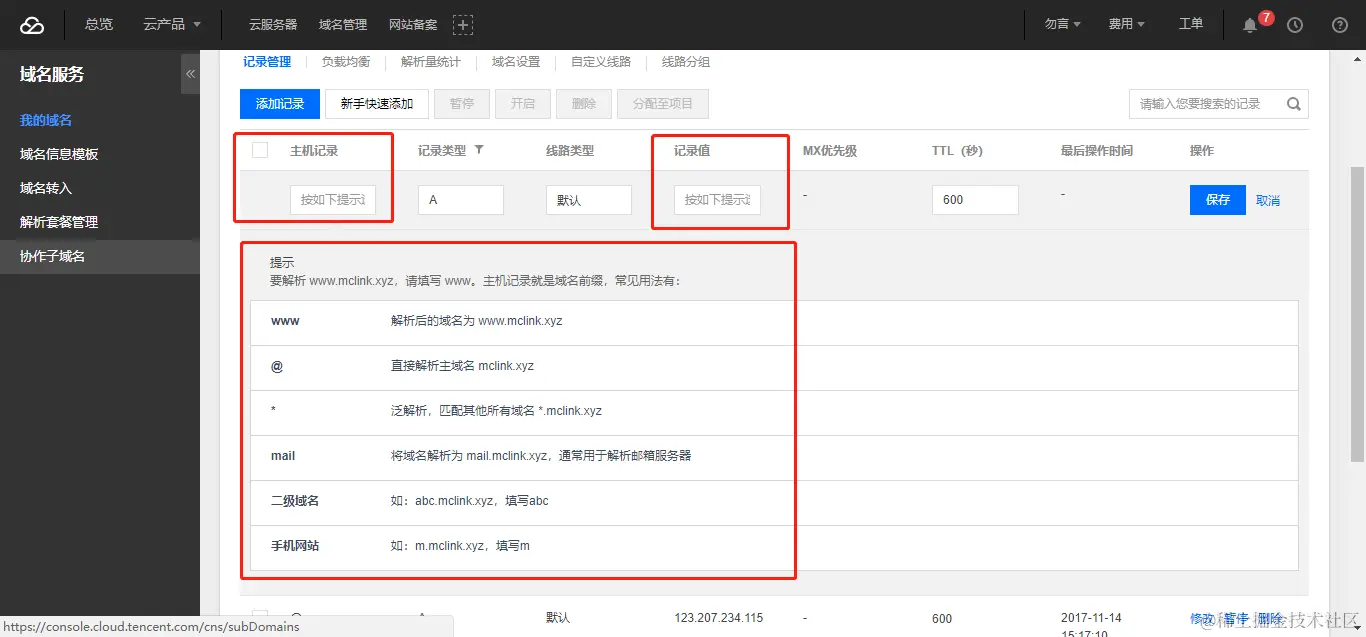This screenshot has height=637, width=1366.
Task: Click the 手机网站 hint row
Action: (x=774, y=547)
